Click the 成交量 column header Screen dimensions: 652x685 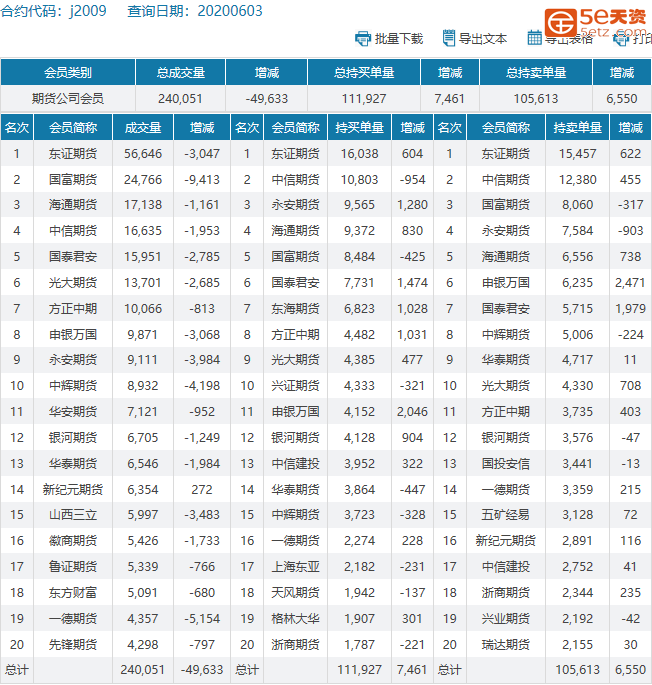coord(143,128)
